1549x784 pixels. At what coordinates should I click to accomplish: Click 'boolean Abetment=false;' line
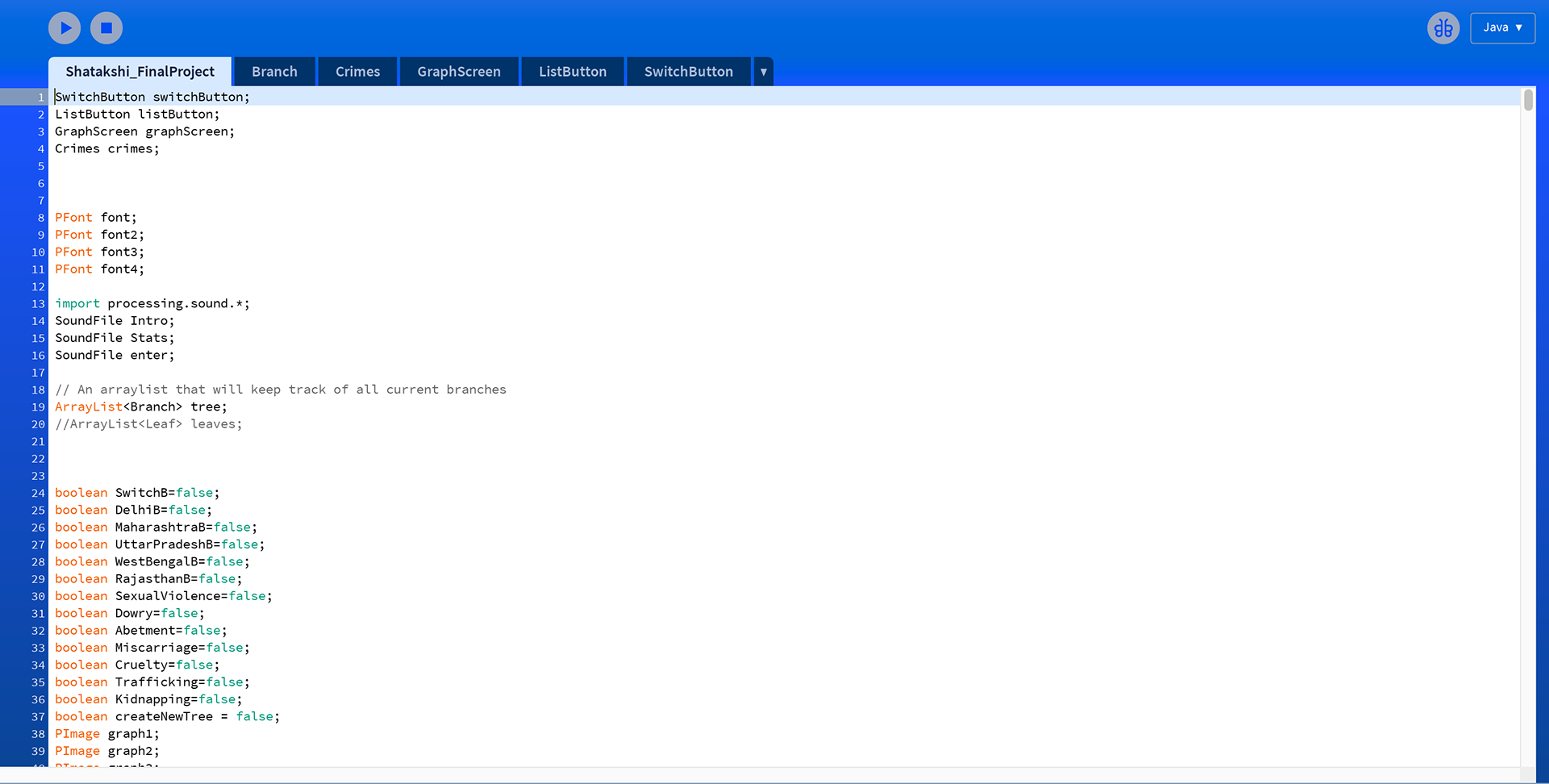[x=141, y=631]
